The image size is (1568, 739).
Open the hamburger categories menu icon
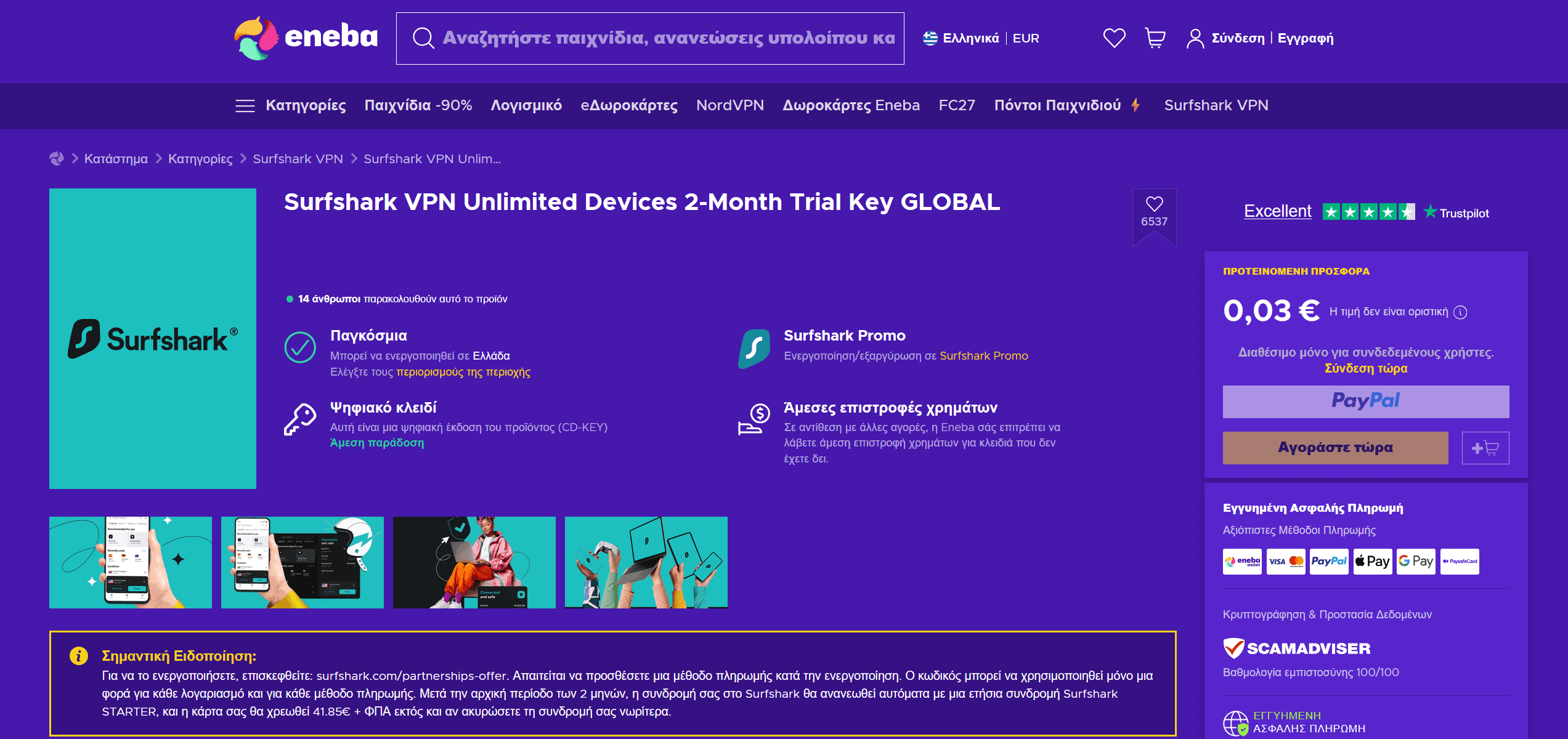point(245,106)
